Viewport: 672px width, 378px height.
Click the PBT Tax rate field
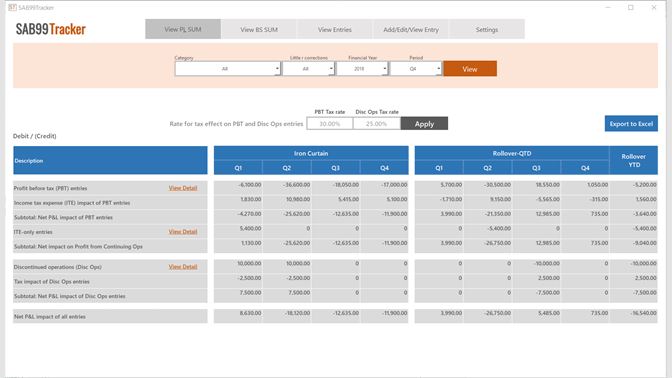(x=330, y=123)
